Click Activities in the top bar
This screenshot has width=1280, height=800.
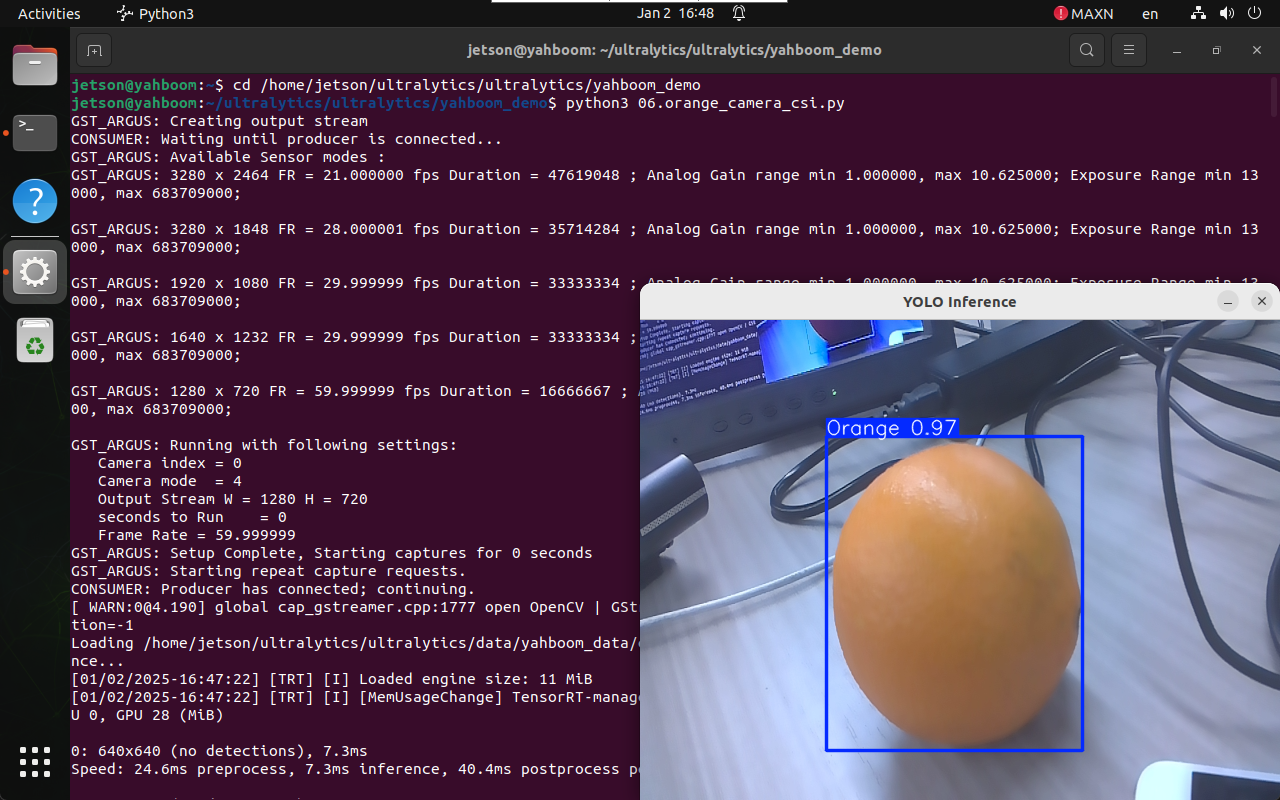click(x=49, y=14)
